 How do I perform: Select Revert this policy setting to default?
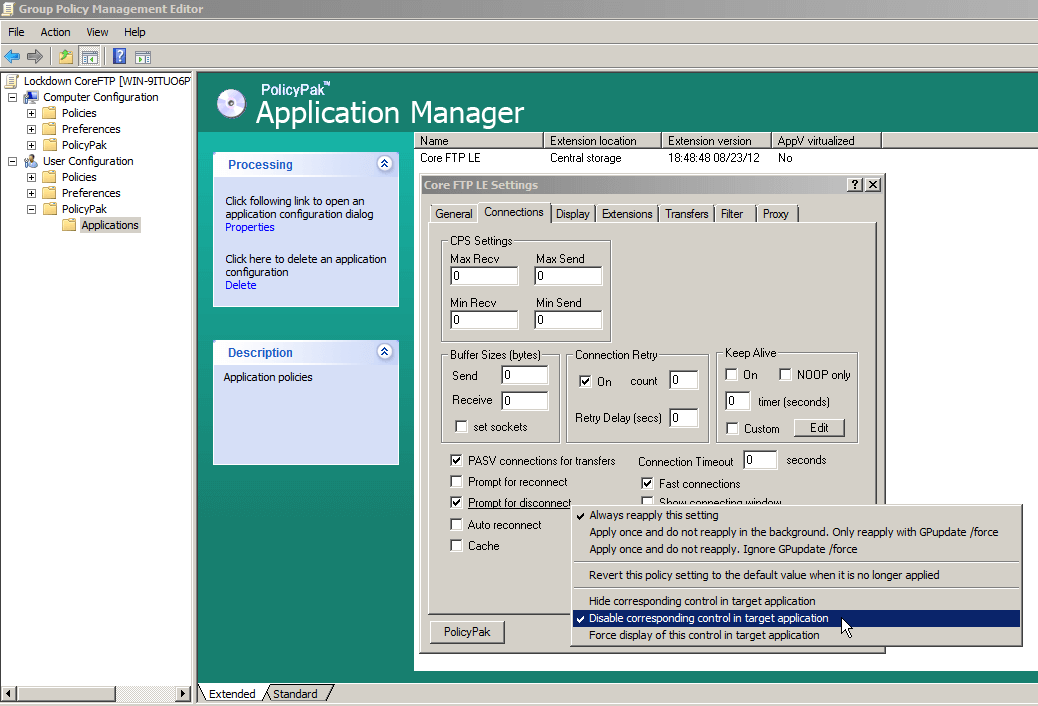click(x=796, y=575)
